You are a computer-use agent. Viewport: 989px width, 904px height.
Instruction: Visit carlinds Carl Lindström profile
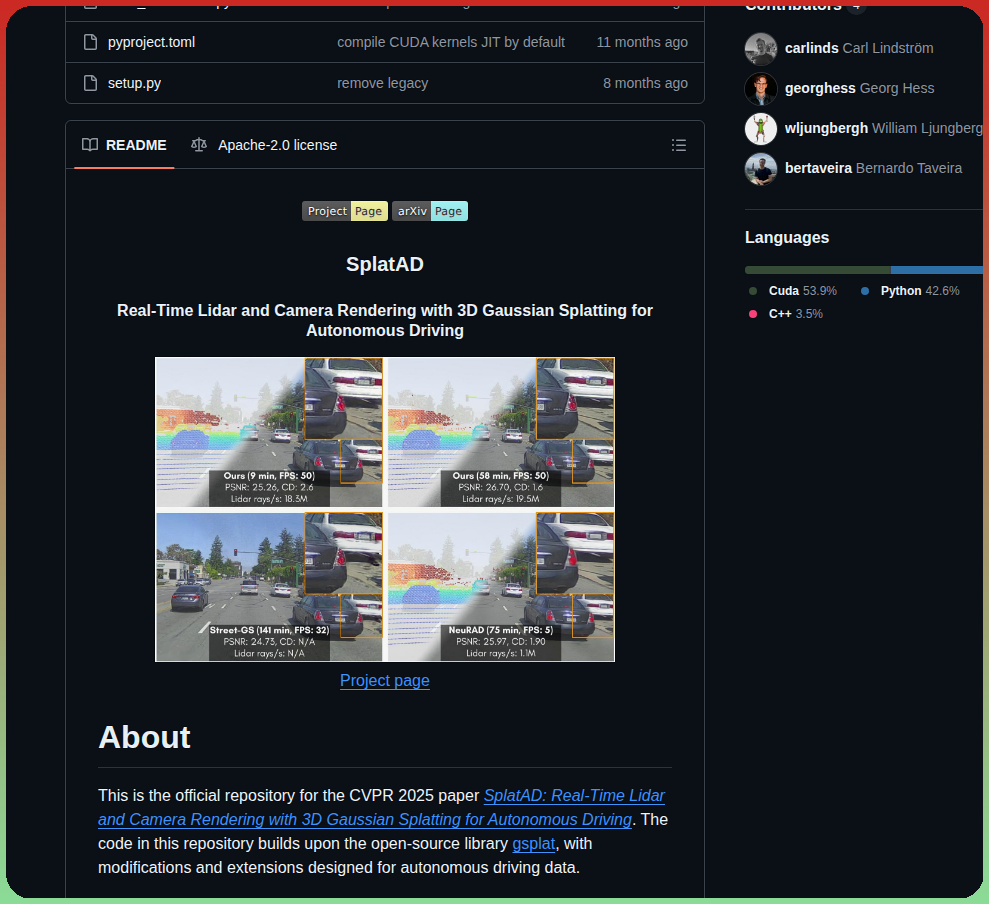click(x=859, y=49)
